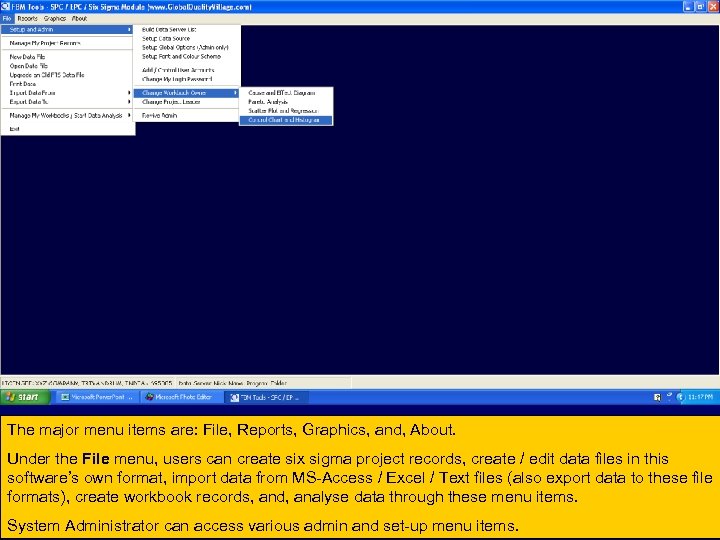The image size is (720, 540).
Task: Minimize the FBM Tools window
Action: (687, 7)
